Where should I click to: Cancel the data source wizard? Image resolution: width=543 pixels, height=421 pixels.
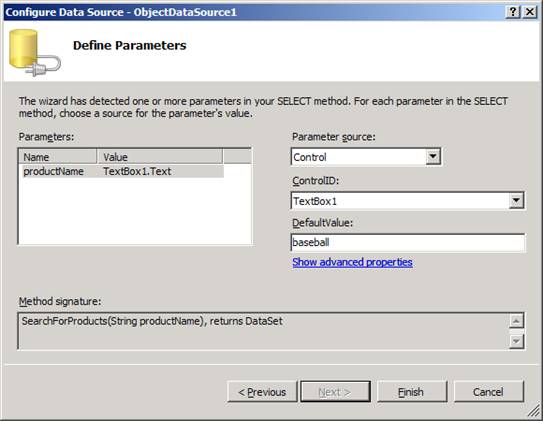point(488,392)
